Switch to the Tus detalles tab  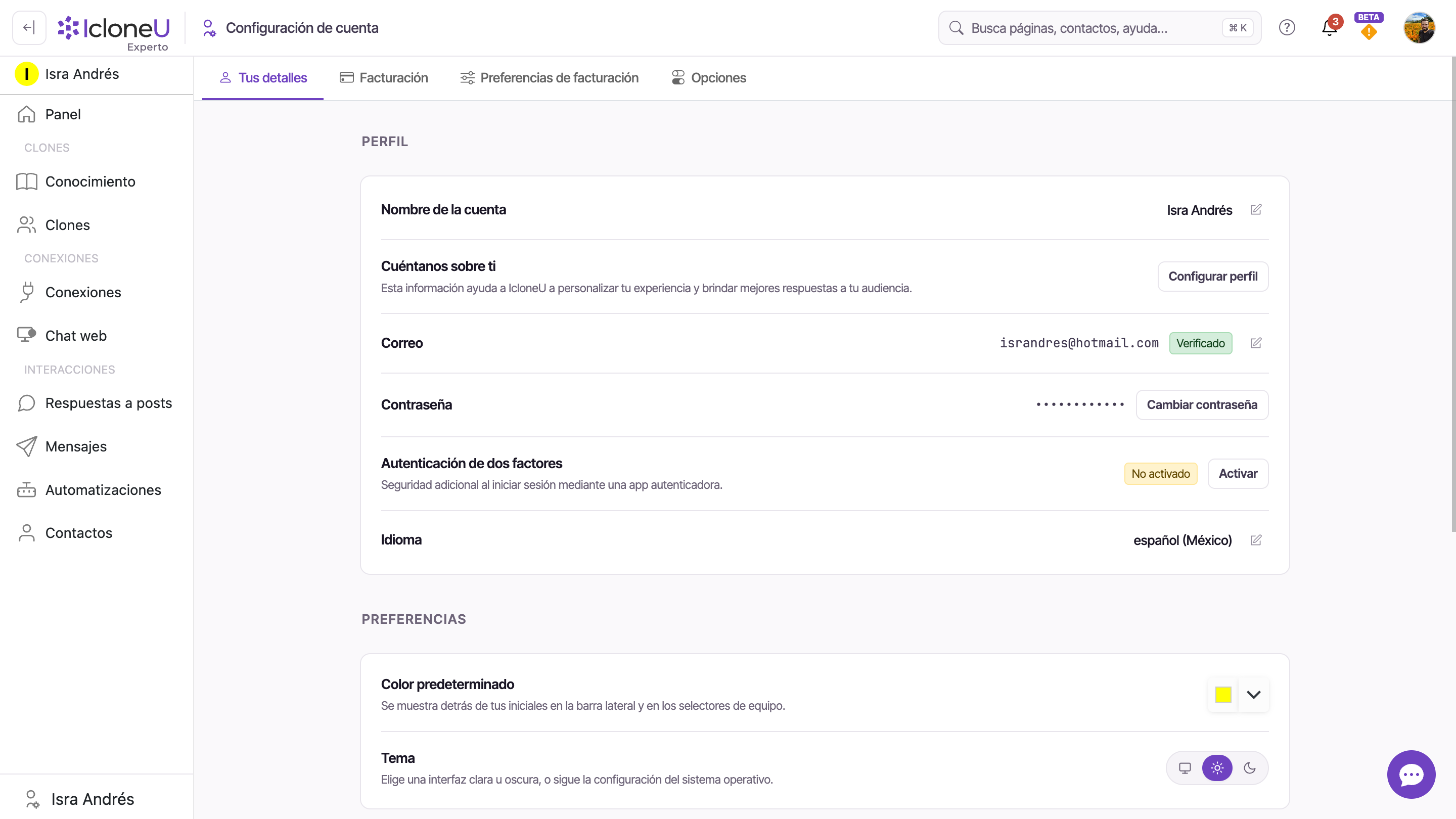pos(263,78)
